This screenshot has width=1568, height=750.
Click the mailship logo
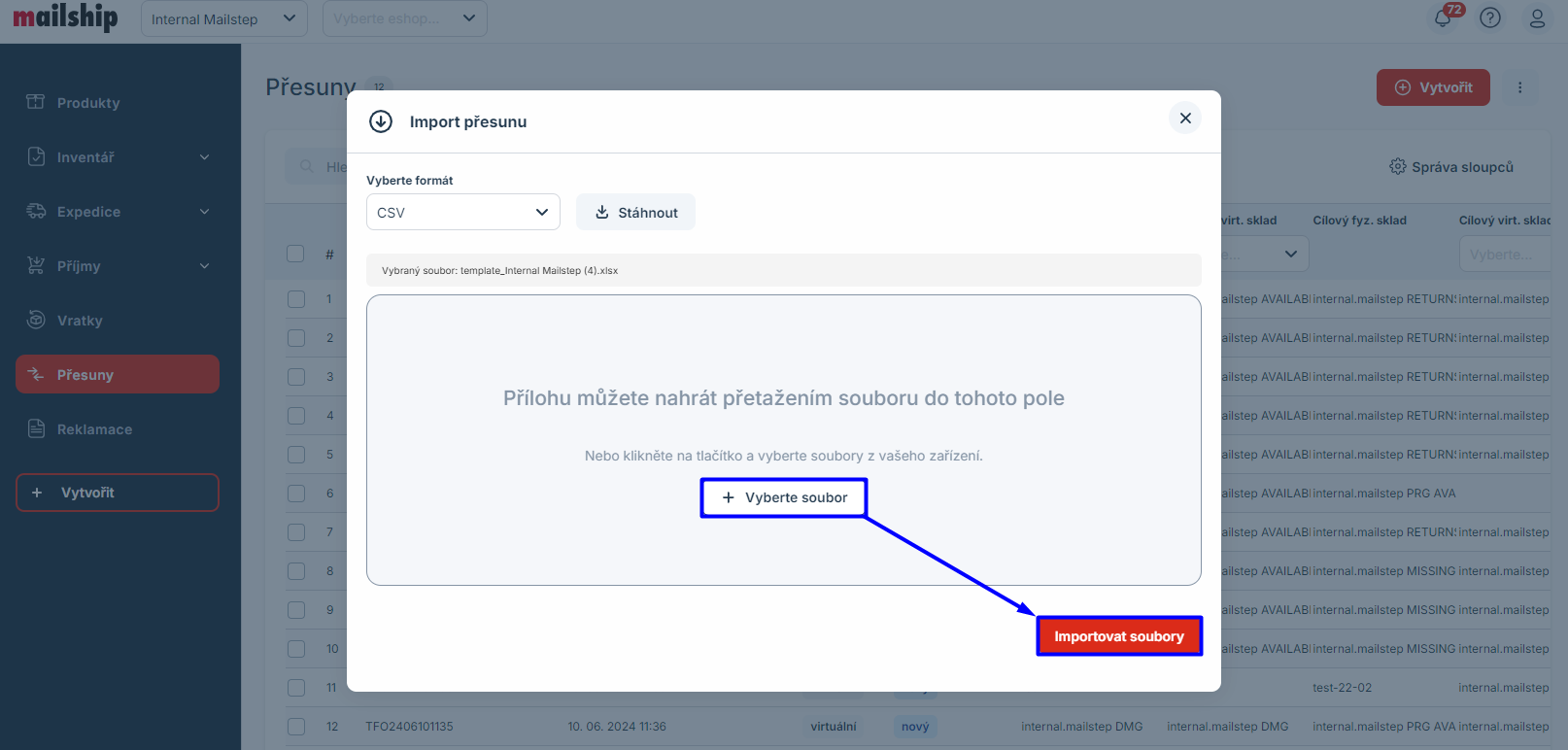point(65,17)
